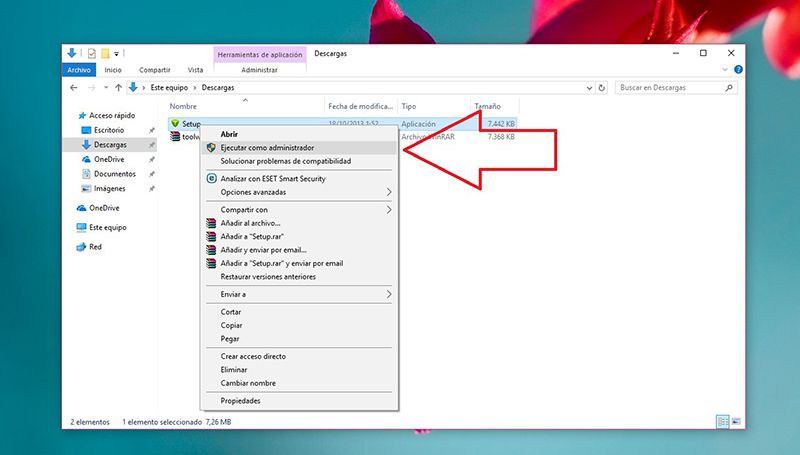Click the refresh button in address bar
Screen dimensions: 800x455
pyautogui.click(x=602, y=88)
